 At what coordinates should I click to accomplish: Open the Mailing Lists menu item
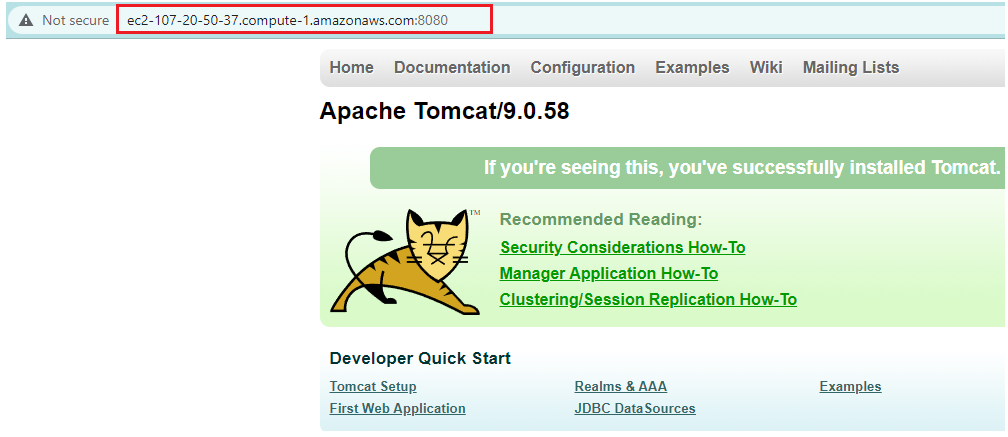850,67
